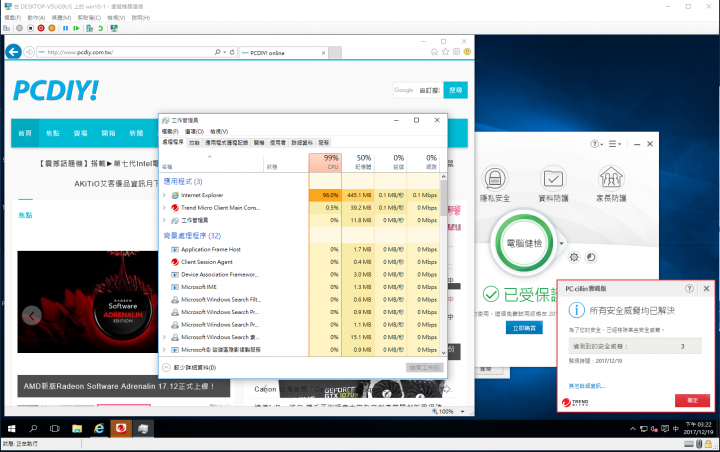This screenshot has width=720, height=452.
Task: Click the green Reset/Resume play icon in Hyper-V toolbar
Action: point(76,28)
